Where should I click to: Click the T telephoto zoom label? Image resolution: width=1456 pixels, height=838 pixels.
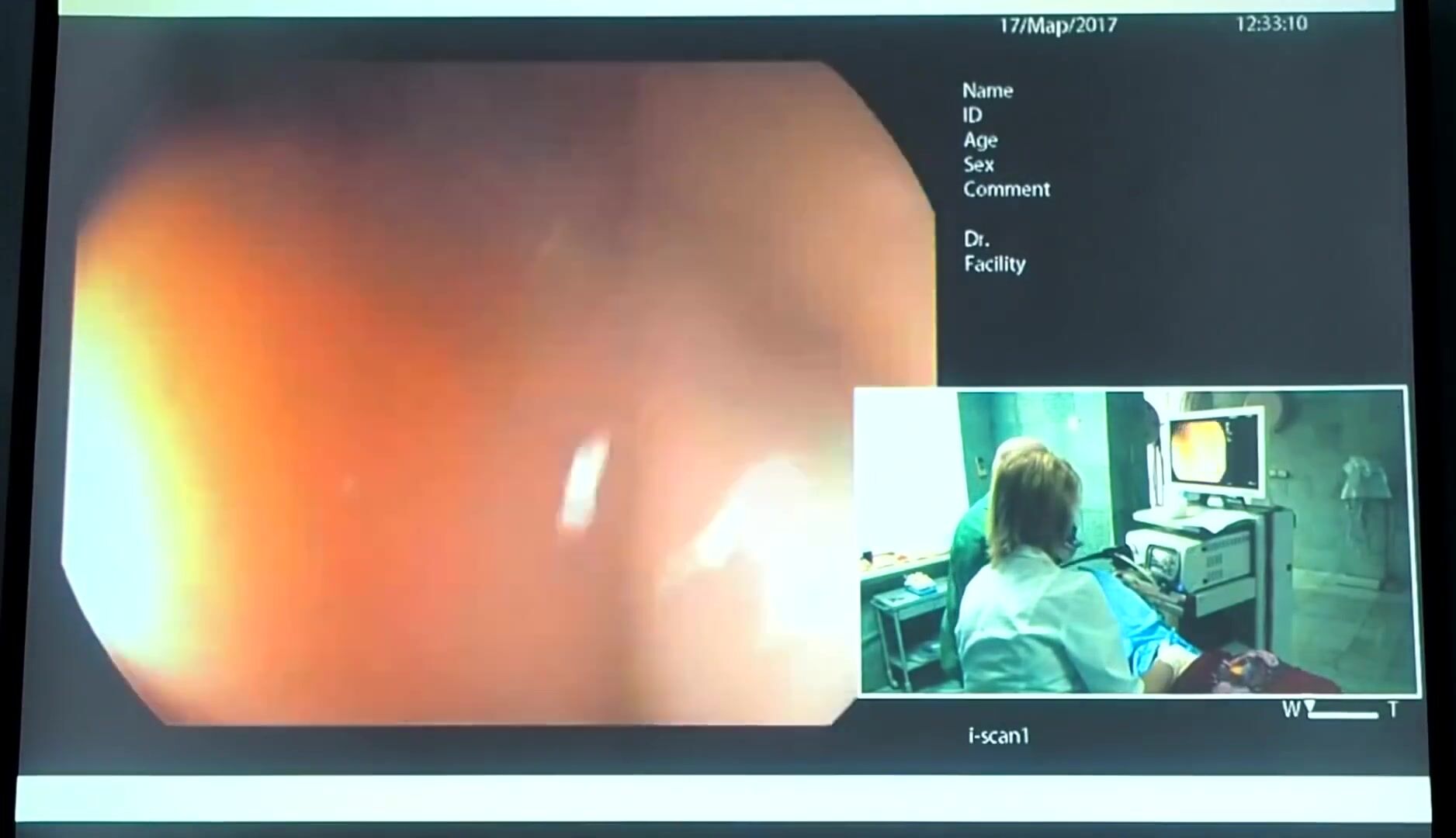click(x=1393, y=710)
